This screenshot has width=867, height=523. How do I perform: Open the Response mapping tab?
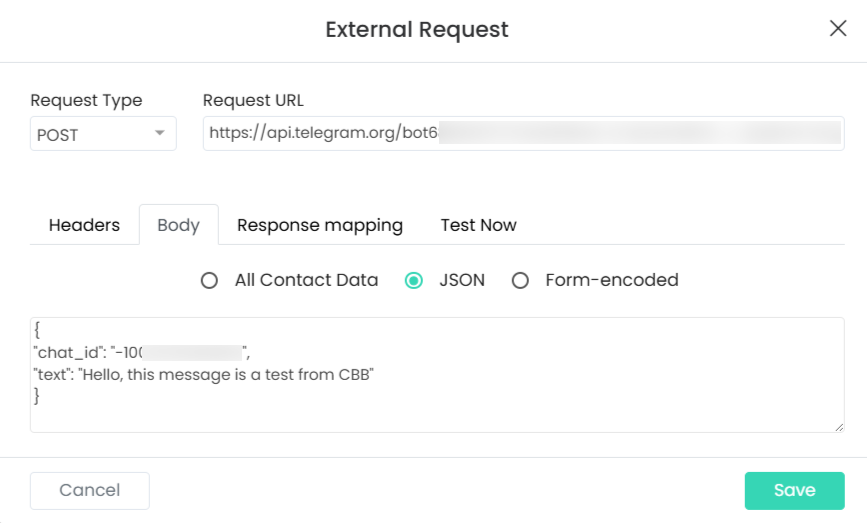coord(319,225)
